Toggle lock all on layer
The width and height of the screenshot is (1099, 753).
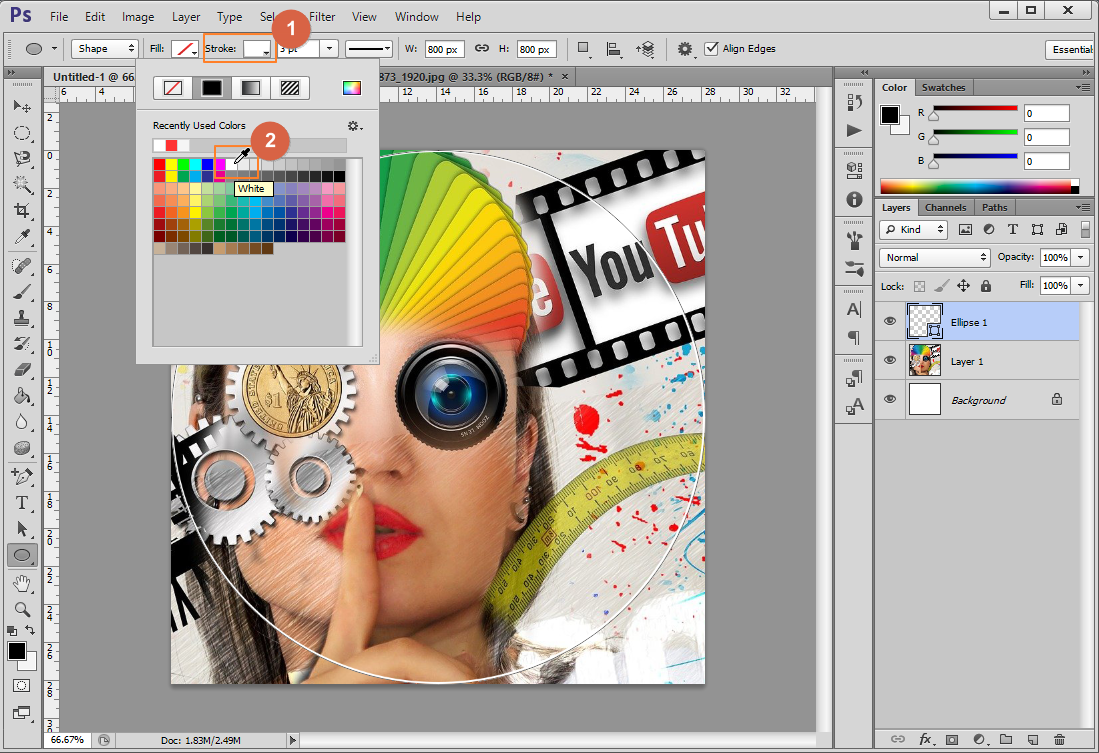click(985, 285)
